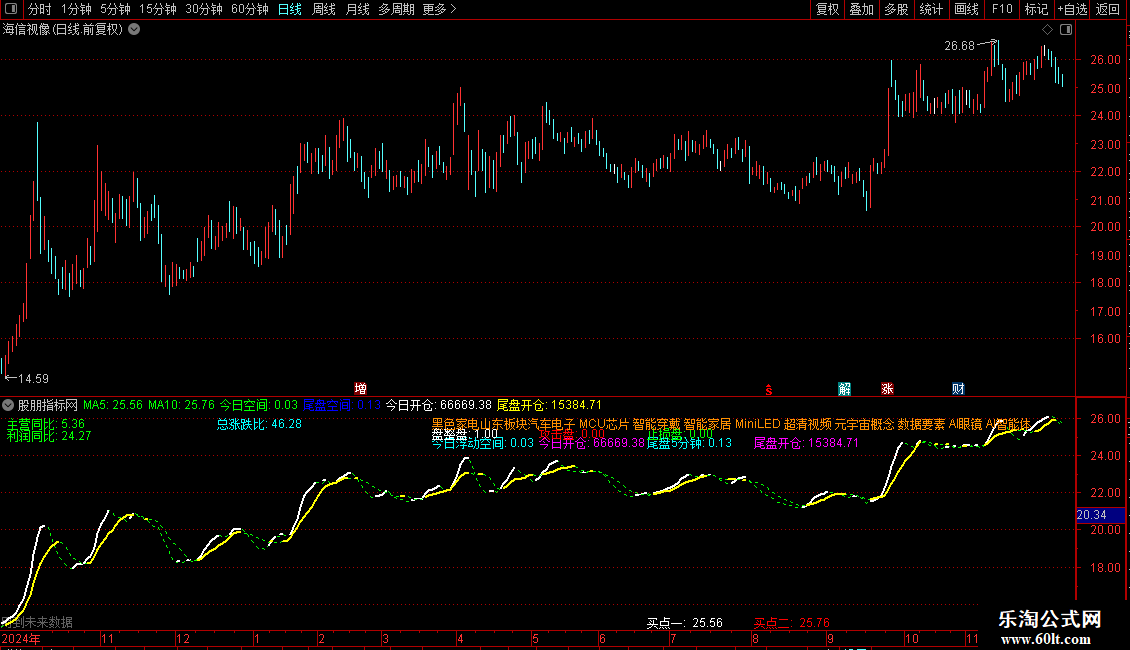1130x650 pixels.
Task: Click the 财 financial report marker
Action: [958, 389]
